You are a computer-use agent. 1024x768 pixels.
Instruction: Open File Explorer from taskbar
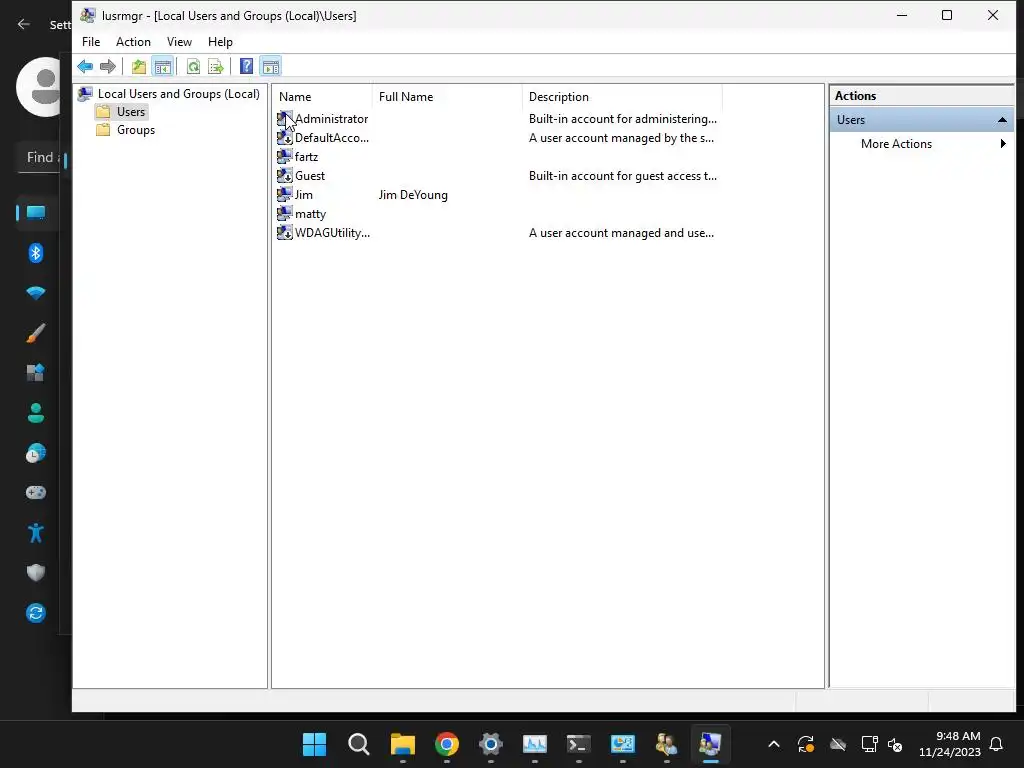pyautogui.click(x=402, y=744)
